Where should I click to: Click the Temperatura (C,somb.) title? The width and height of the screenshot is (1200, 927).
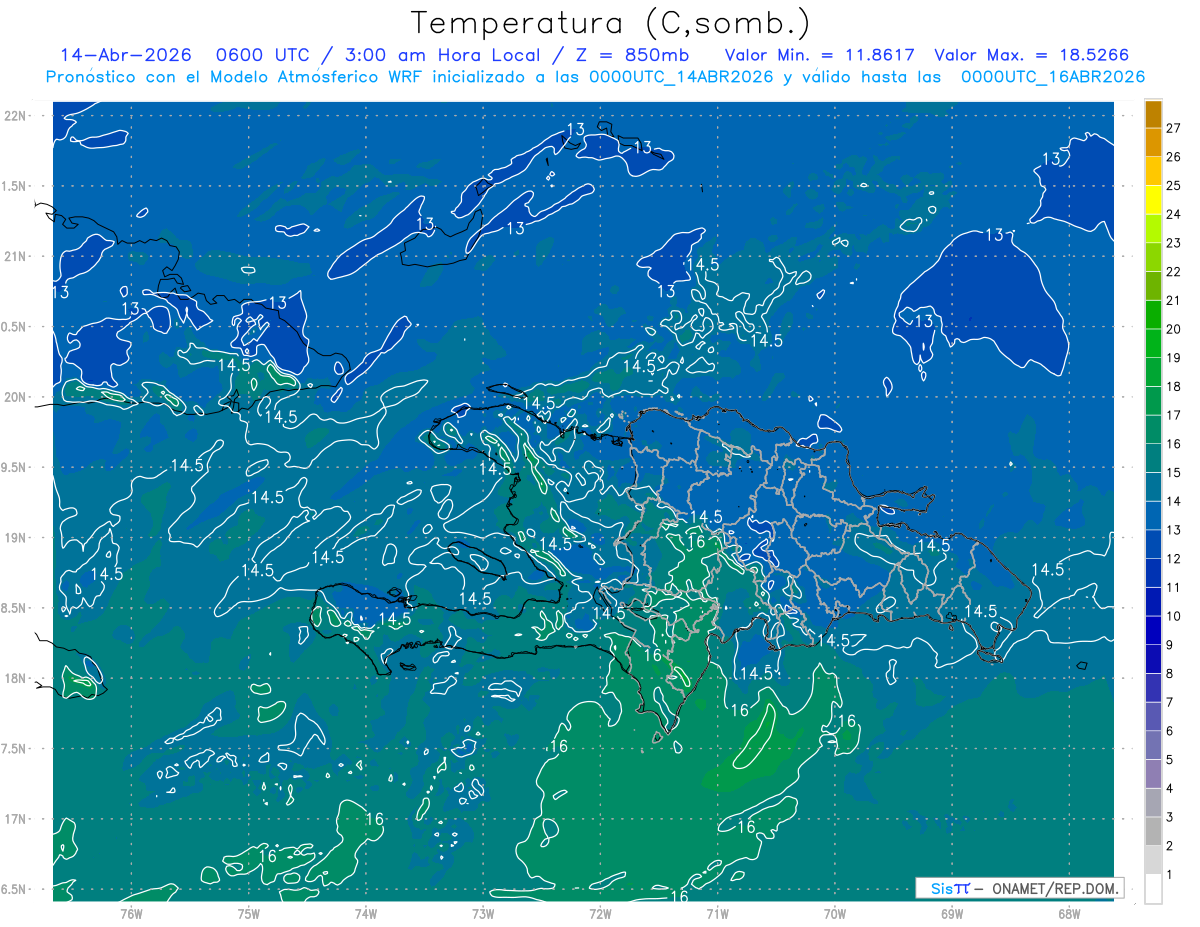[610, 23]
